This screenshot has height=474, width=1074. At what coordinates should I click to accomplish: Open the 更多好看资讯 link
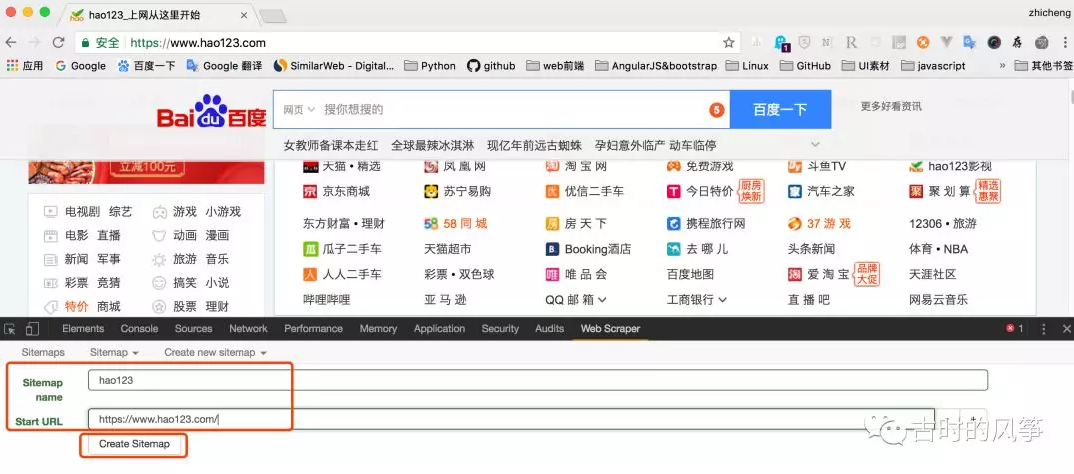pos(891,106)
